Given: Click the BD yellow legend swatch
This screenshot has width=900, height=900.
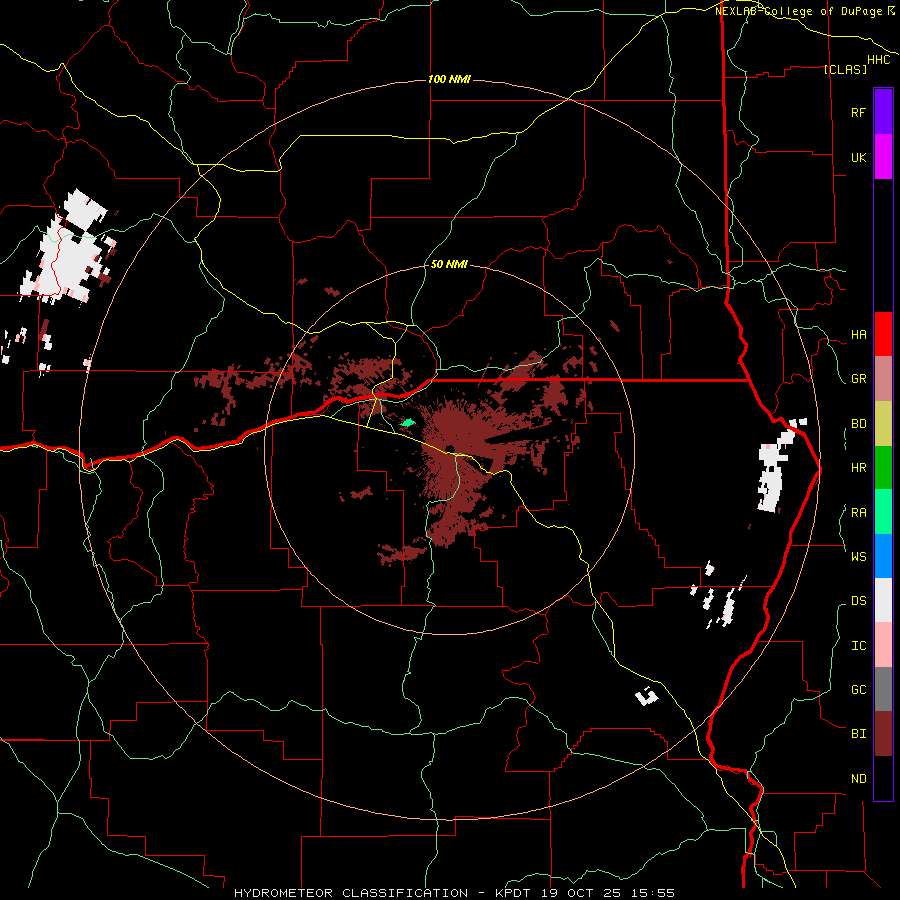Looking at the screenshot, I should (x=883, y=423).
